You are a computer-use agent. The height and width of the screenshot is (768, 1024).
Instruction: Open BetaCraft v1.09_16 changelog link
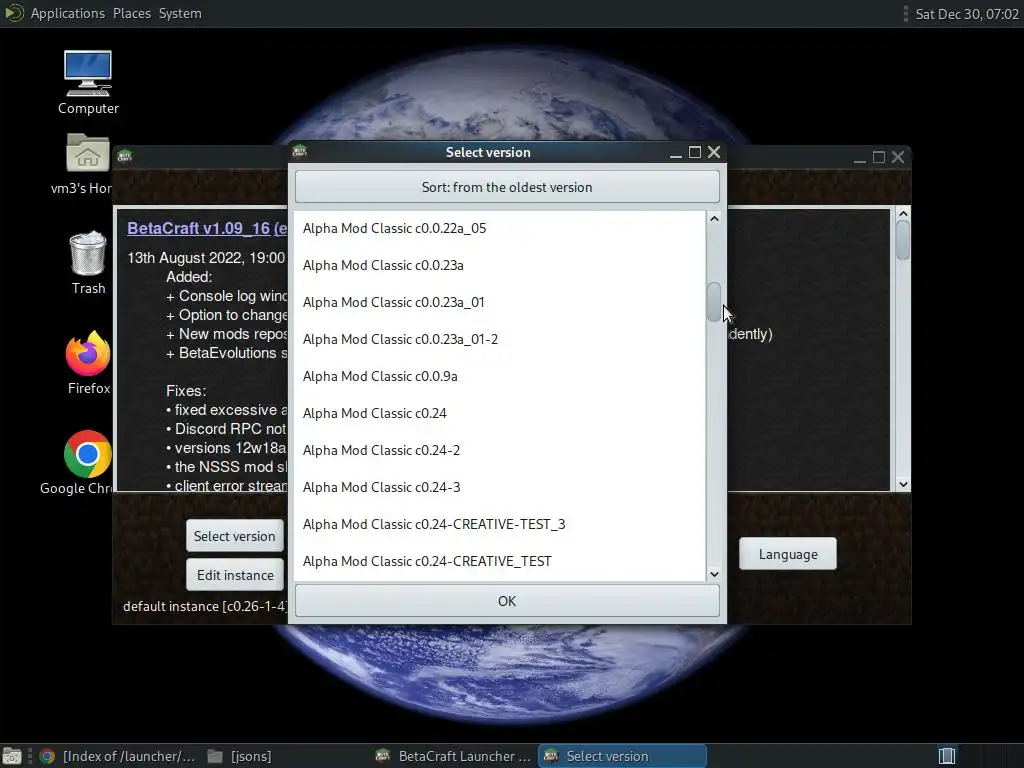pyautogui.click(x=207, y=229)
